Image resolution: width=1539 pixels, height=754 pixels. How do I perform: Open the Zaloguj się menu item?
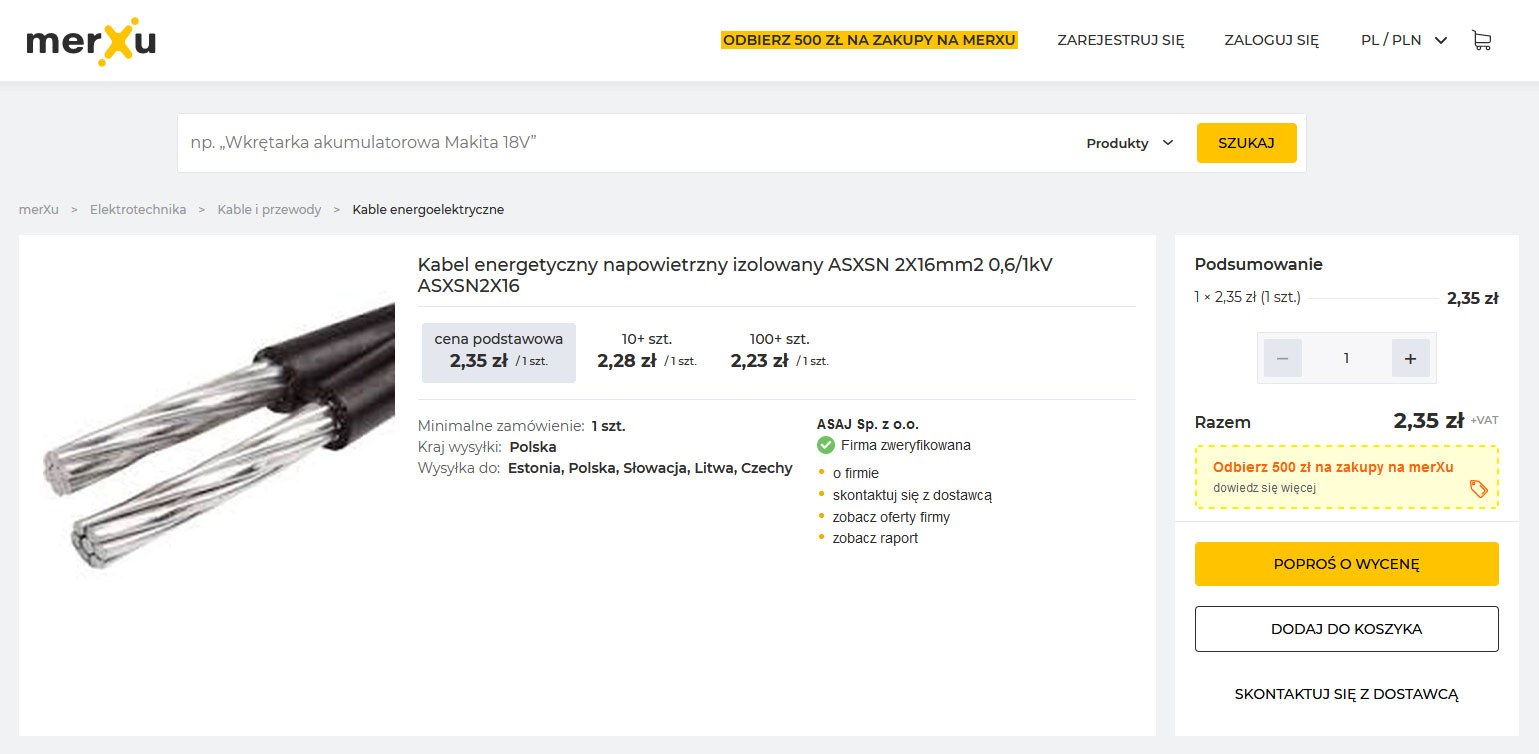click(x=1271, y=41)
